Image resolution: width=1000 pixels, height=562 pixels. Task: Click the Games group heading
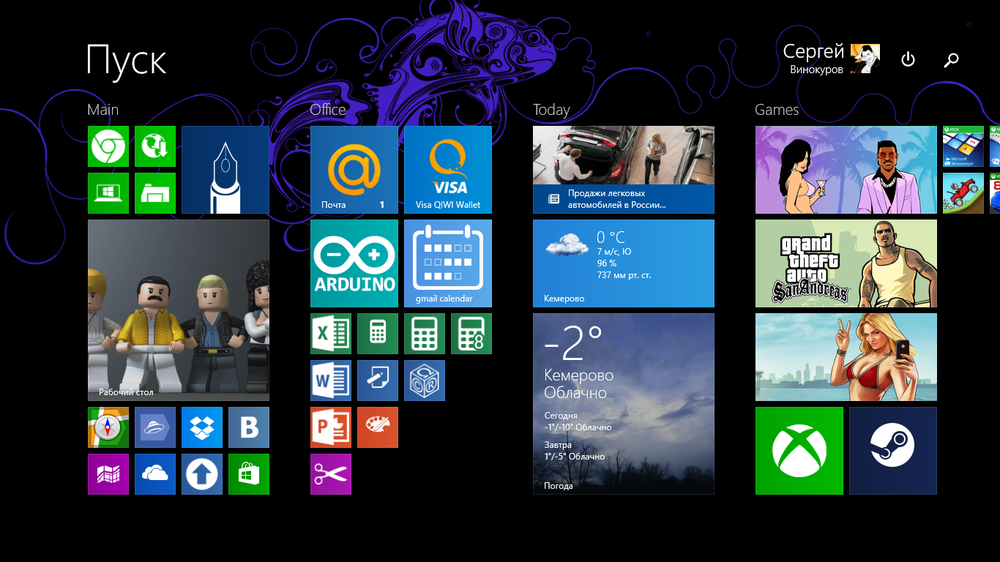pyautogui.click(x=777, y=110)
